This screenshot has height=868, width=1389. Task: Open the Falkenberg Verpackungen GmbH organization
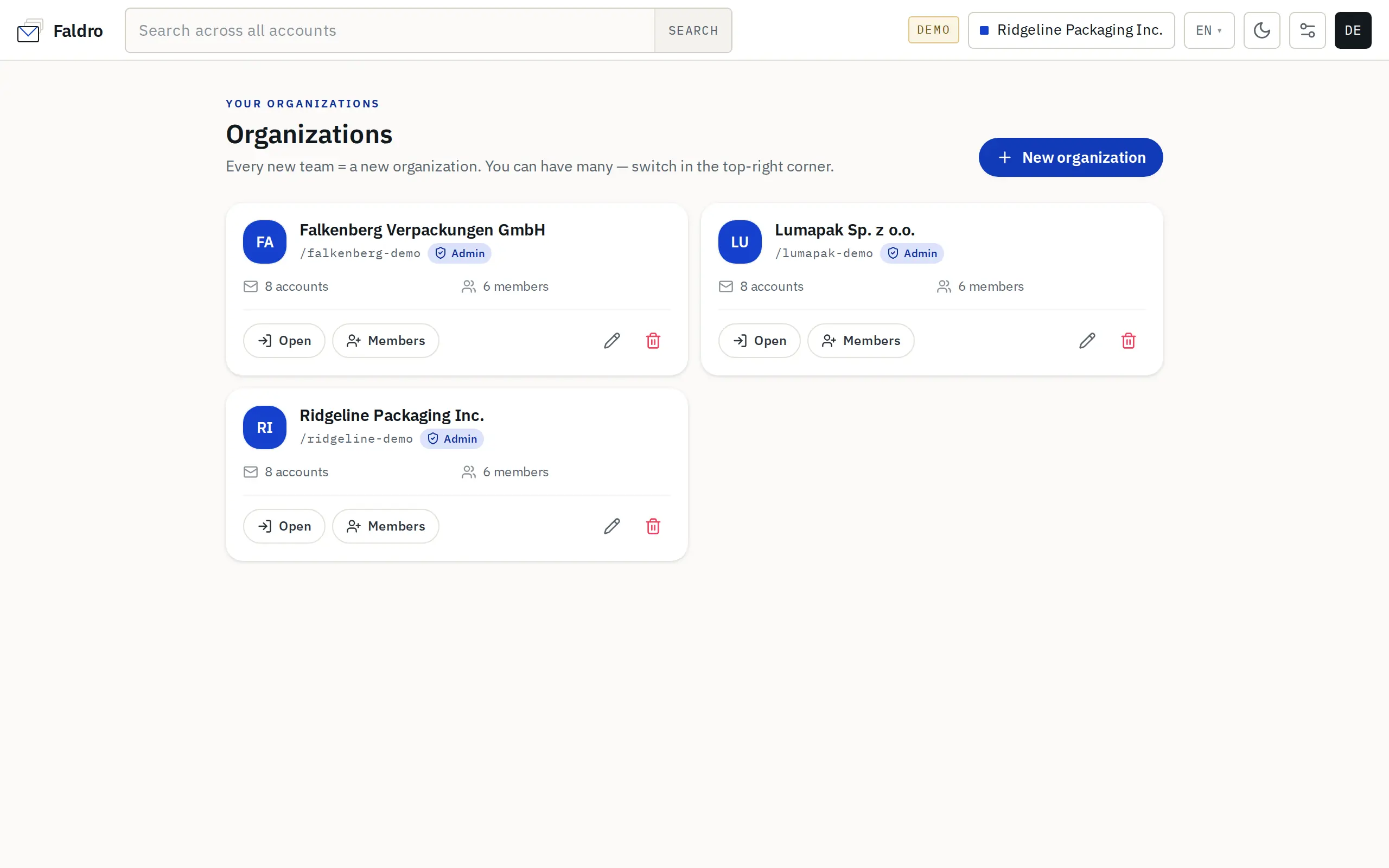coord(284,341)
